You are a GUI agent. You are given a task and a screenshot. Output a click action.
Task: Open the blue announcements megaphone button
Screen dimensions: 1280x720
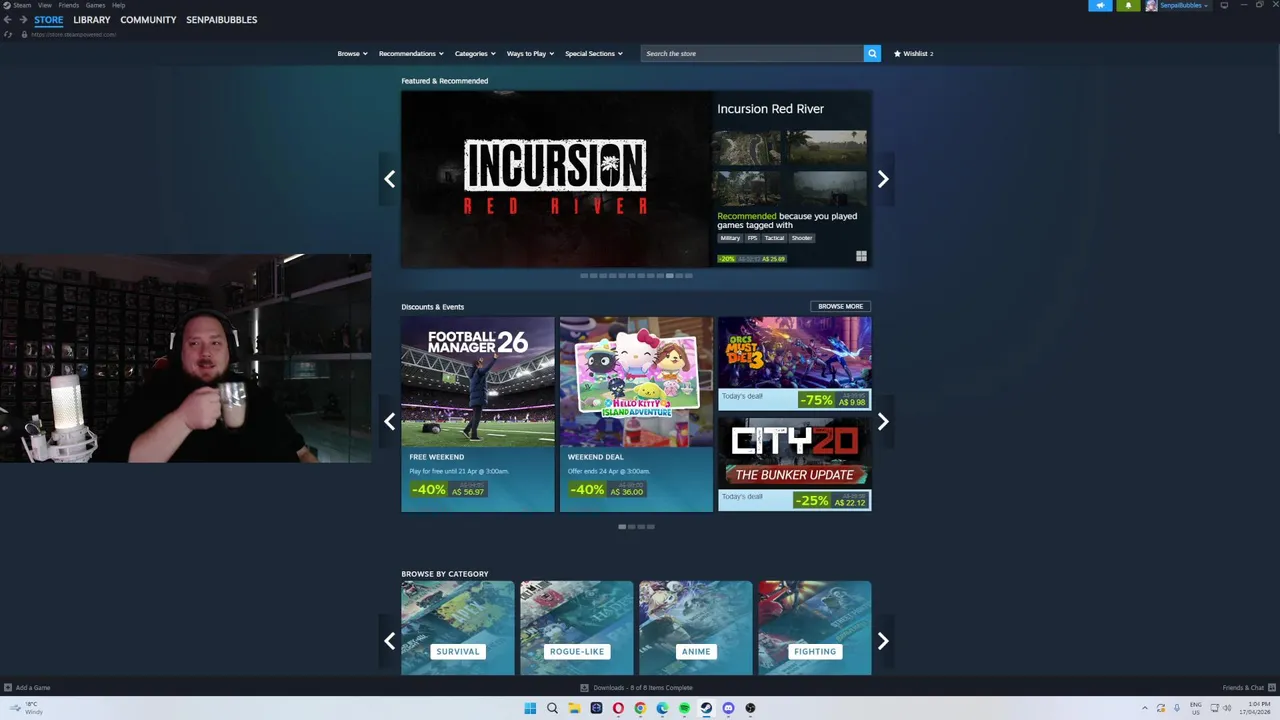(x=1100, y=5)
